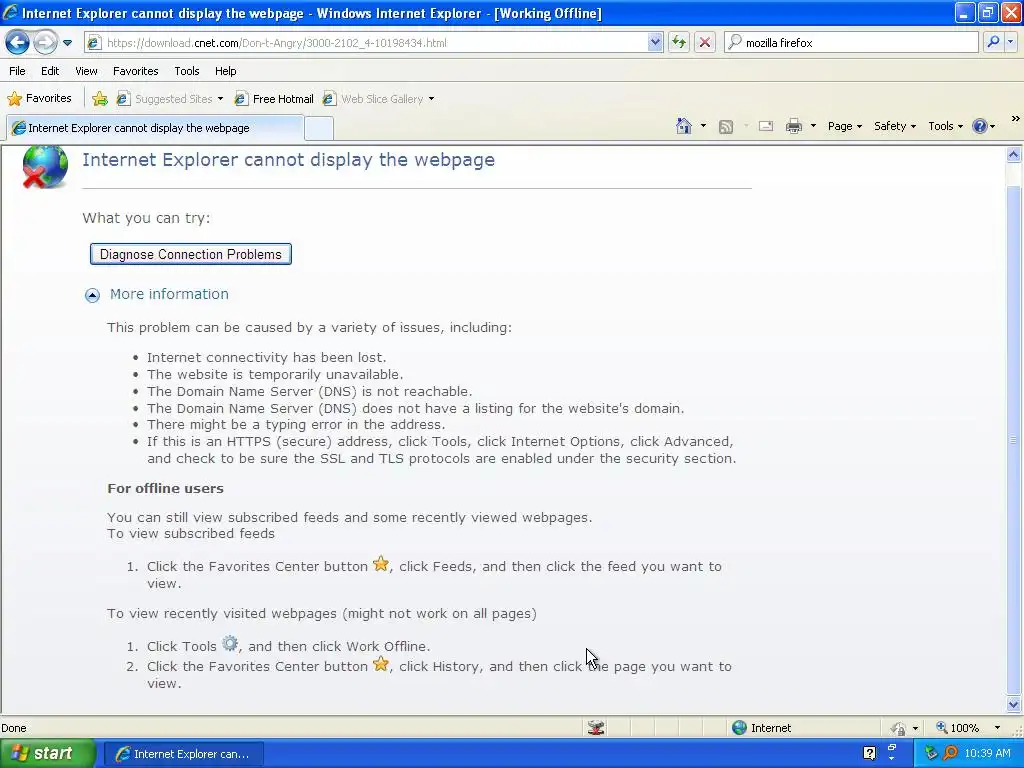Click the Print icon
1024x768 pixels.
(794, 126)
